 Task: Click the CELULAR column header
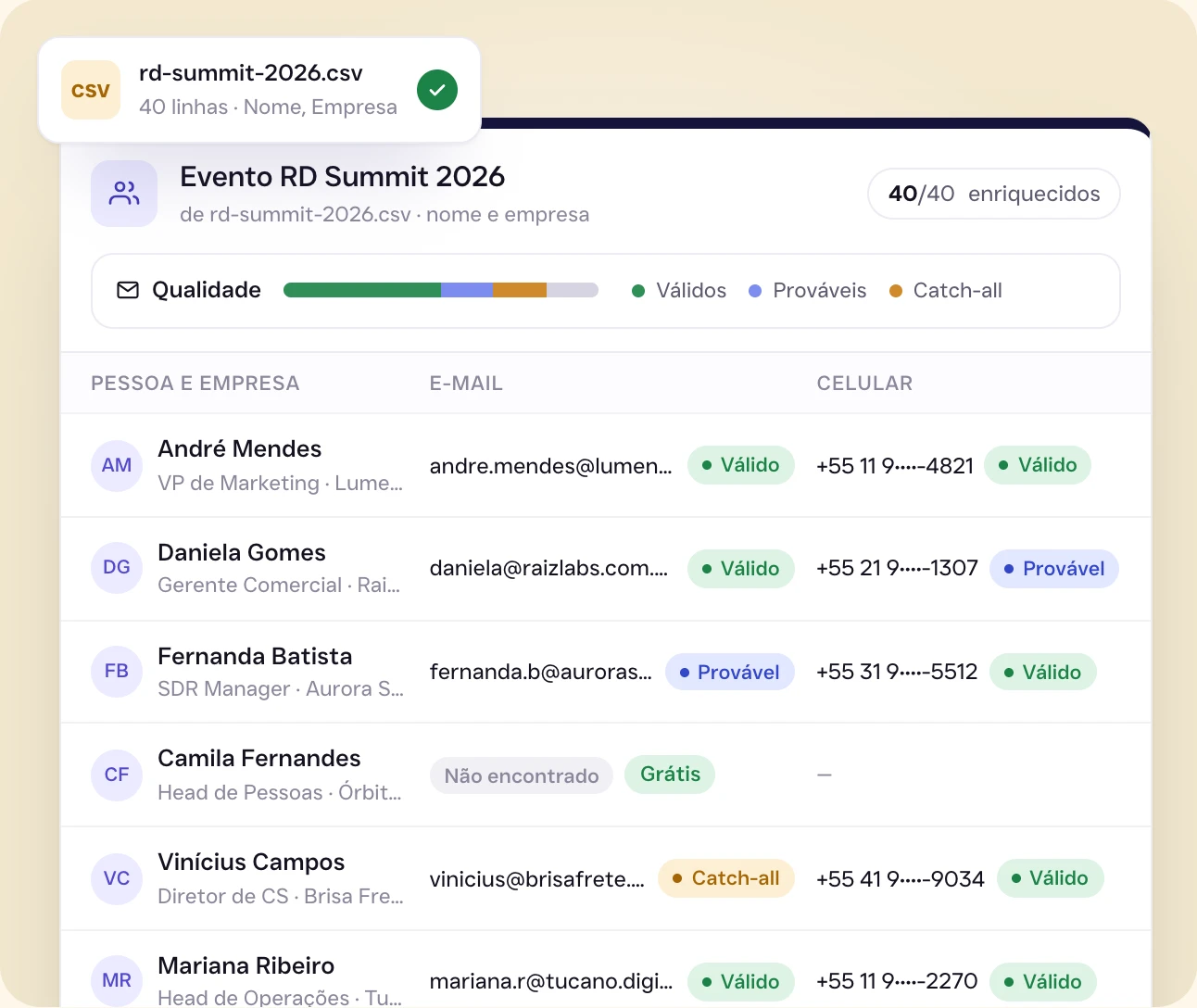pos(864,384)
